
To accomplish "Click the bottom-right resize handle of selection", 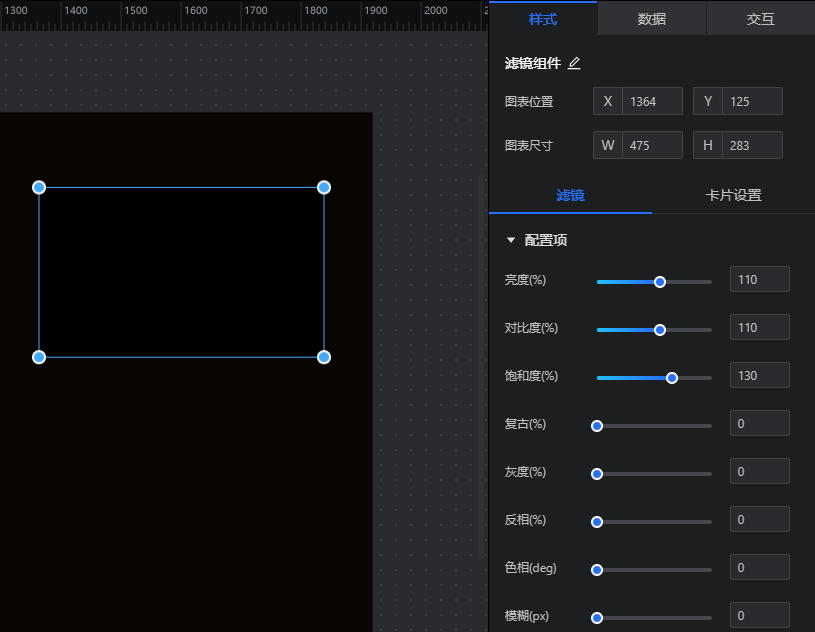I will (x=324, y=357).
